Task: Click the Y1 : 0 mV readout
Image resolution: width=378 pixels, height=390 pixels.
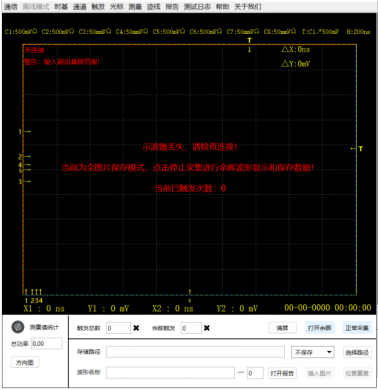Action: click(x=108, y=308)
